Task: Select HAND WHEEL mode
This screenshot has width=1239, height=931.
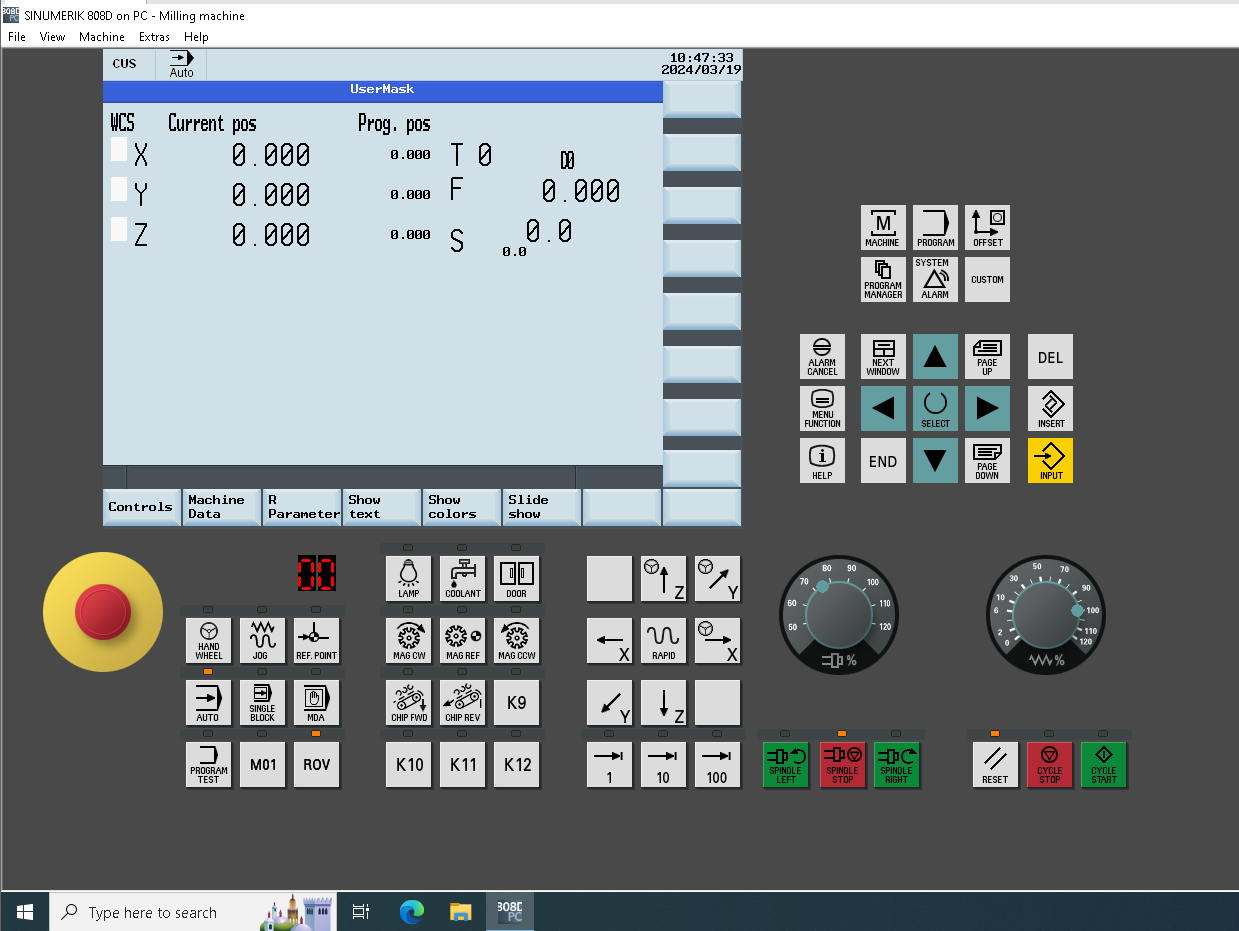Action: pyautogui.click(x=208, y=641)
